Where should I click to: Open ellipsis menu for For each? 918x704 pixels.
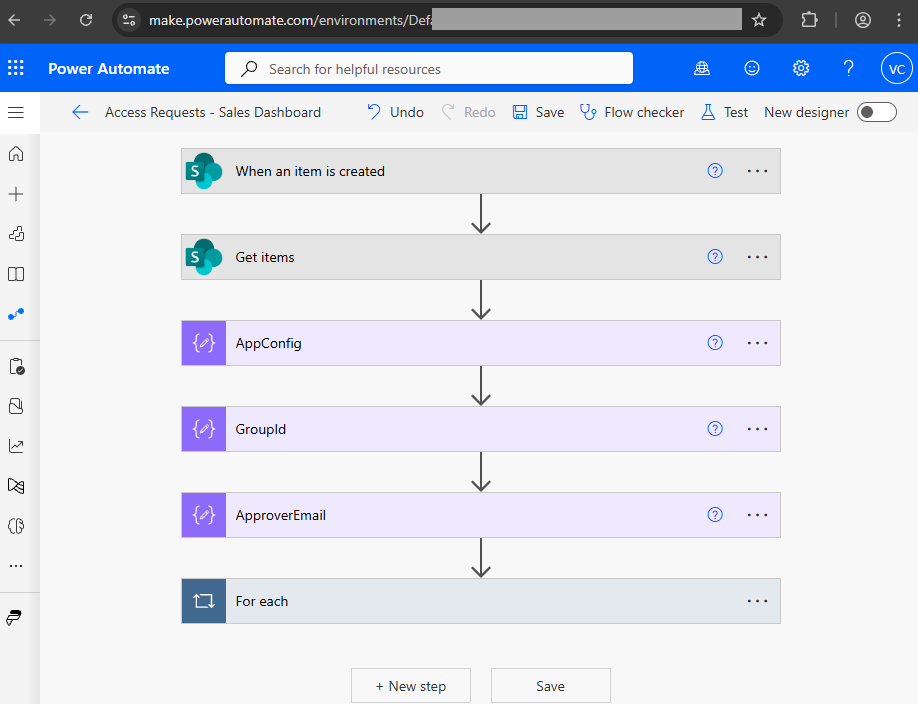pyautogui.click(x=757, y=602)
